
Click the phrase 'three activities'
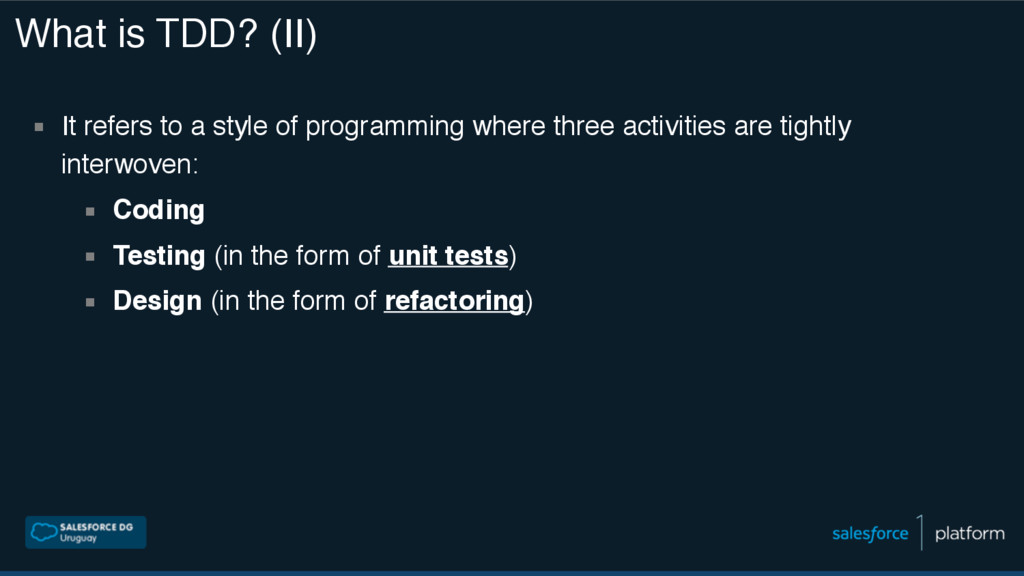coord(639,125)
